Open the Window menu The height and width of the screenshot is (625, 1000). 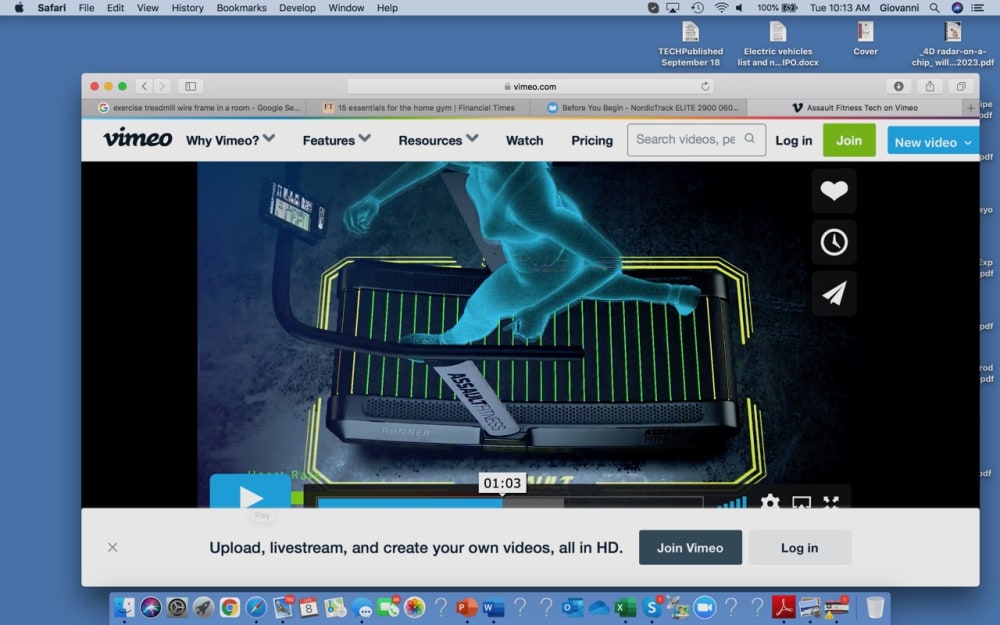(346, 8)
